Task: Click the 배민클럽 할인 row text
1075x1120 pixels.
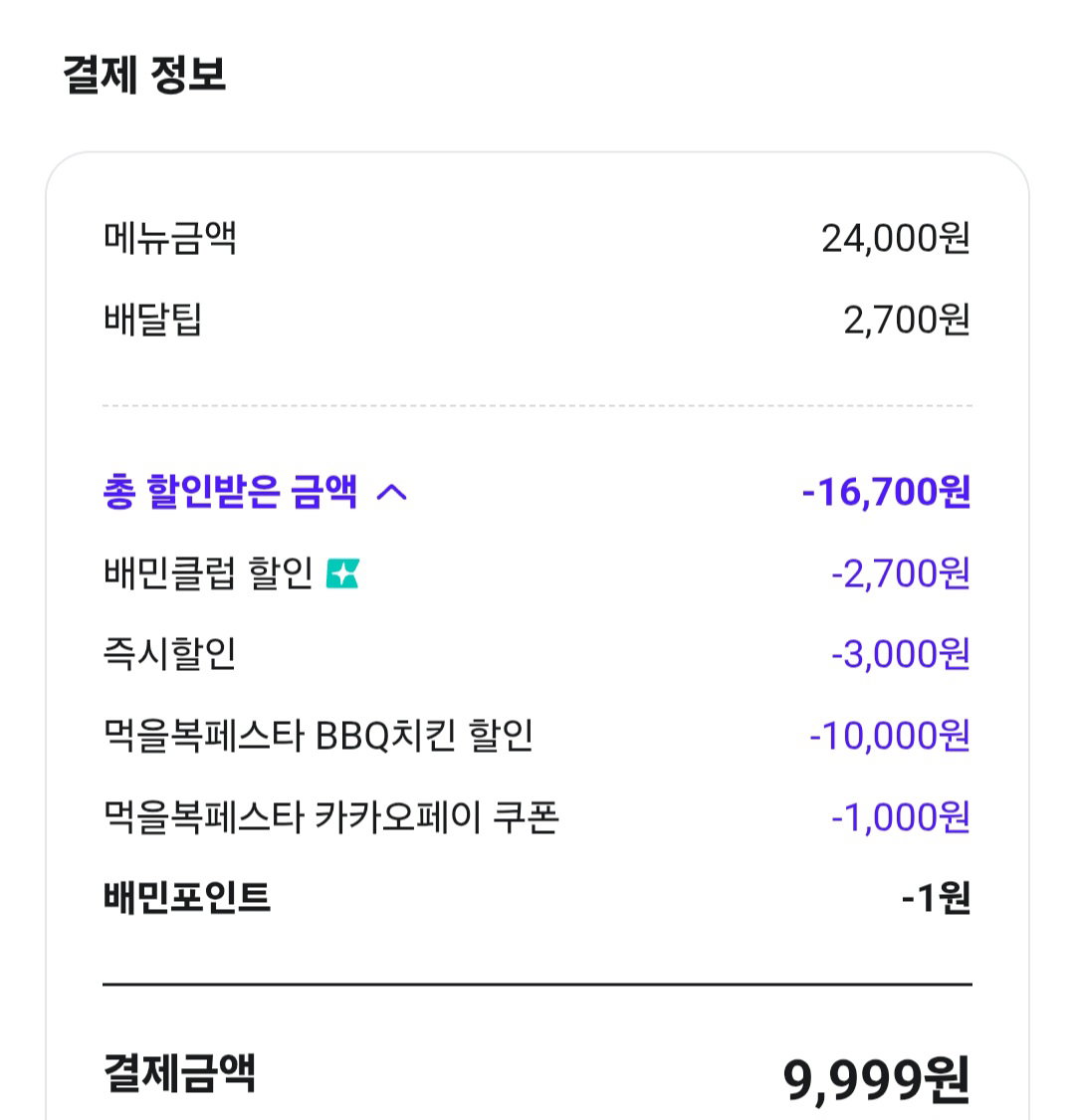Action: [209, 572]
